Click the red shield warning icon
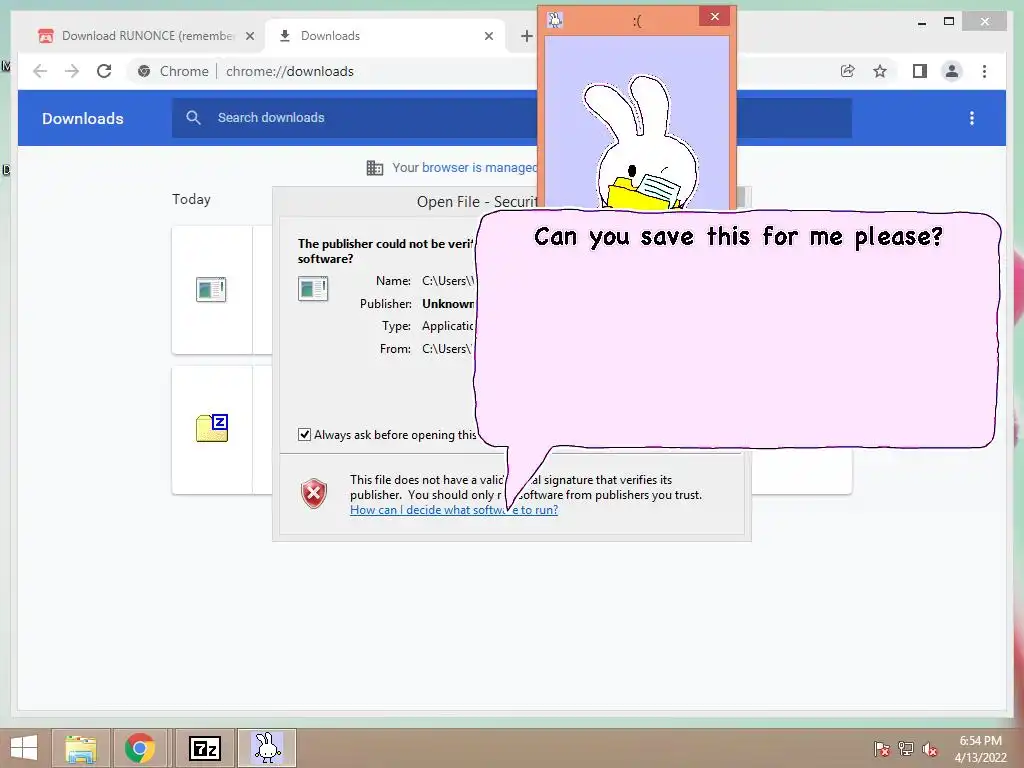 coord(314,494)
